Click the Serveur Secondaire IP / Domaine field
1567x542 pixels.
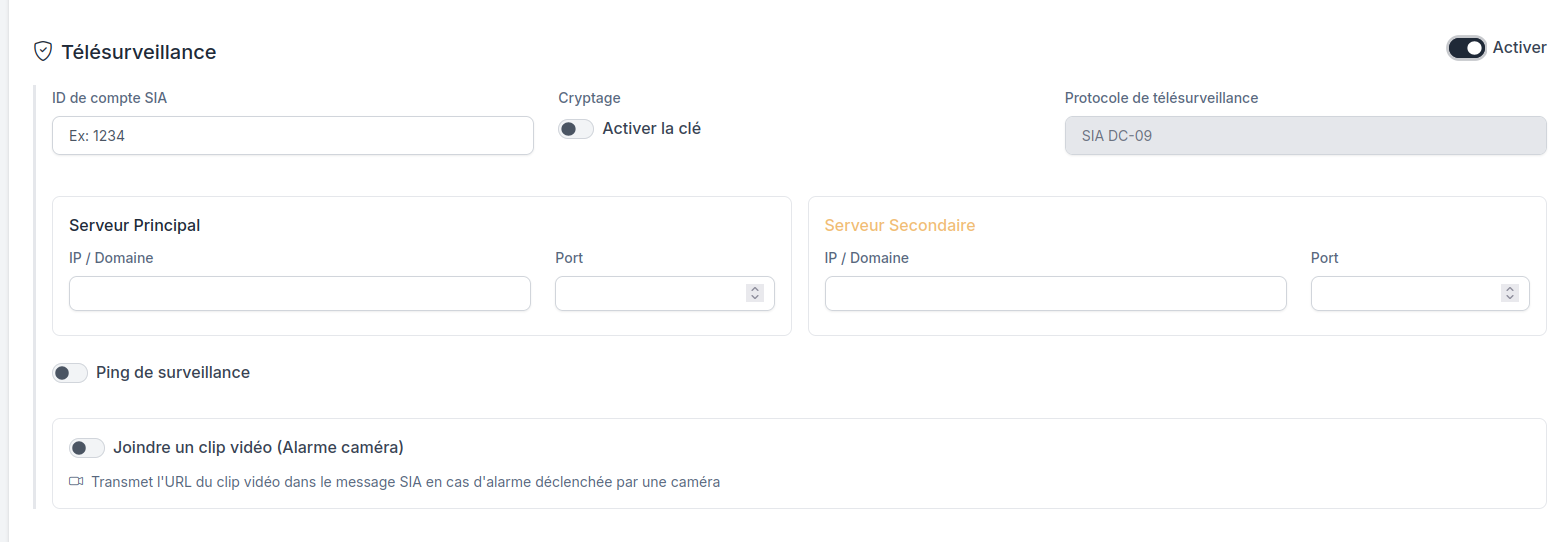pos(1056,294)
